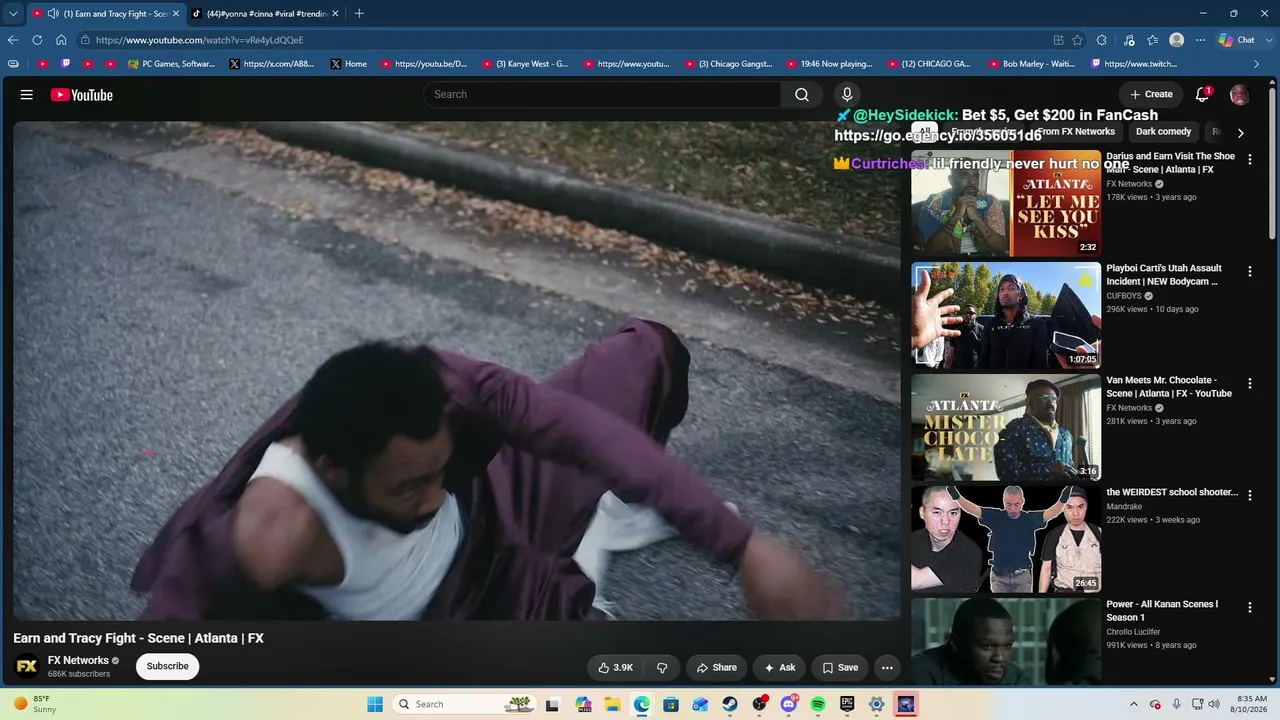Open the browser home page
Screen dimensions: 1280x720
coord(61,40)
